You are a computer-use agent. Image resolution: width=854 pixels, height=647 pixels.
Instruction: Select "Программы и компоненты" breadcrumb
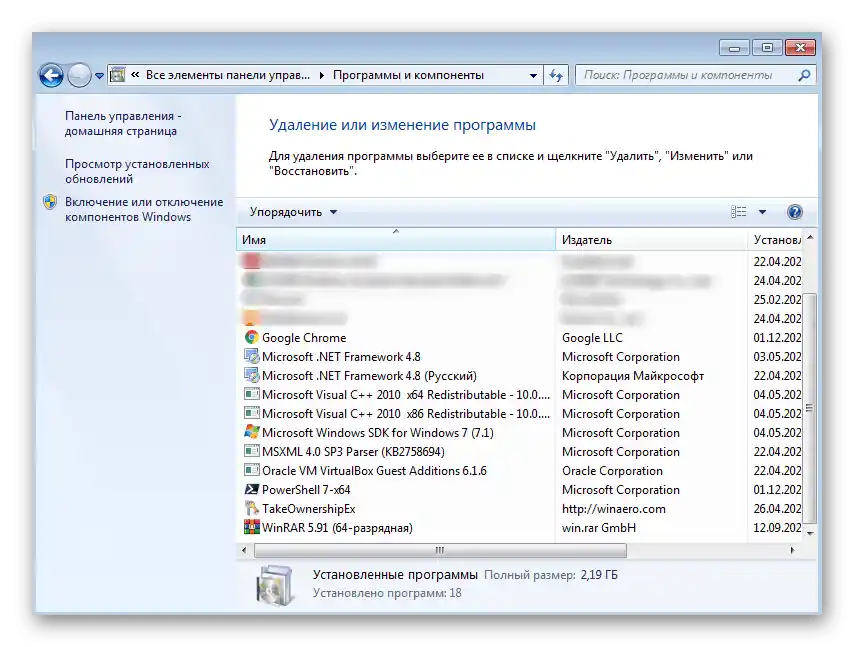point(408,75)
